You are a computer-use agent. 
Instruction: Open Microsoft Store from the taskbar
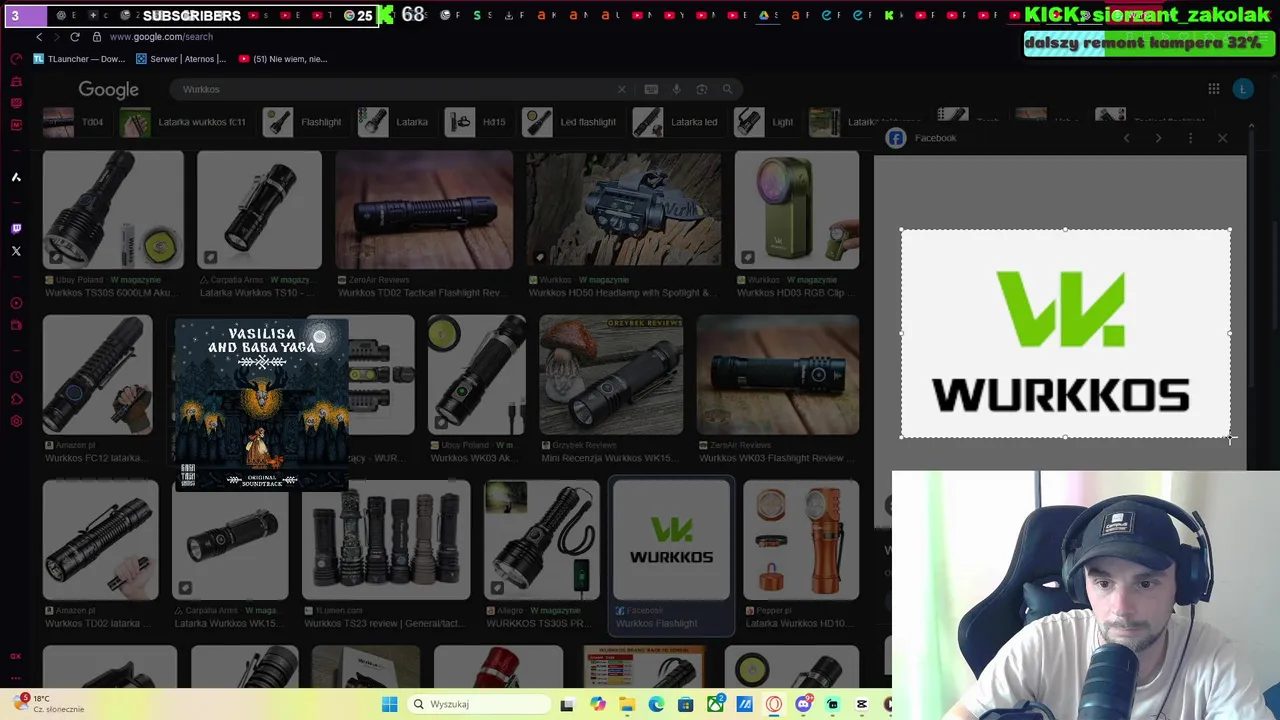click(685, 704)
